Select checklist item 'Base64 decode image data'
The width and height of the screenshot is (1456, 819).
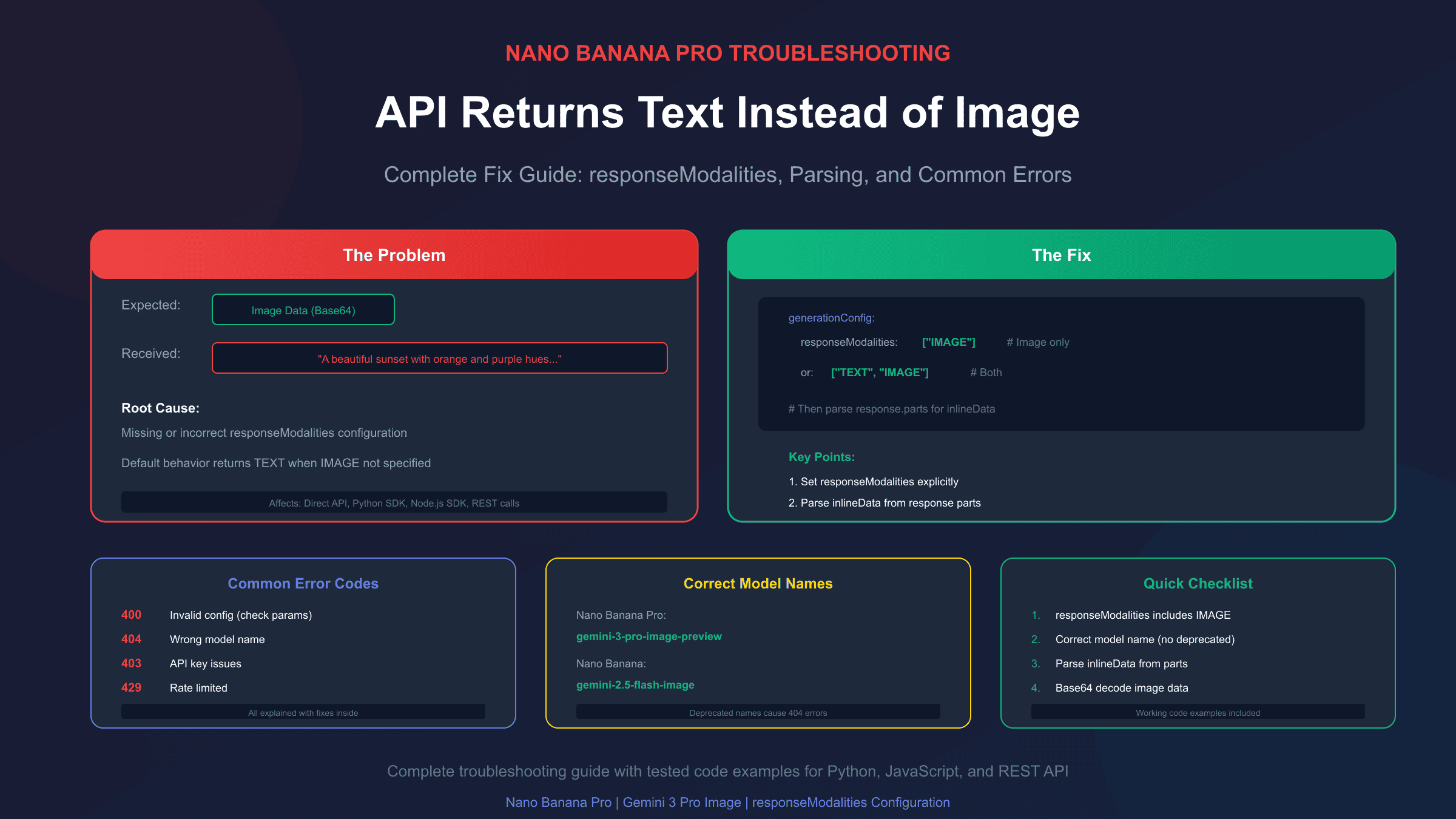coord(1121,687)
